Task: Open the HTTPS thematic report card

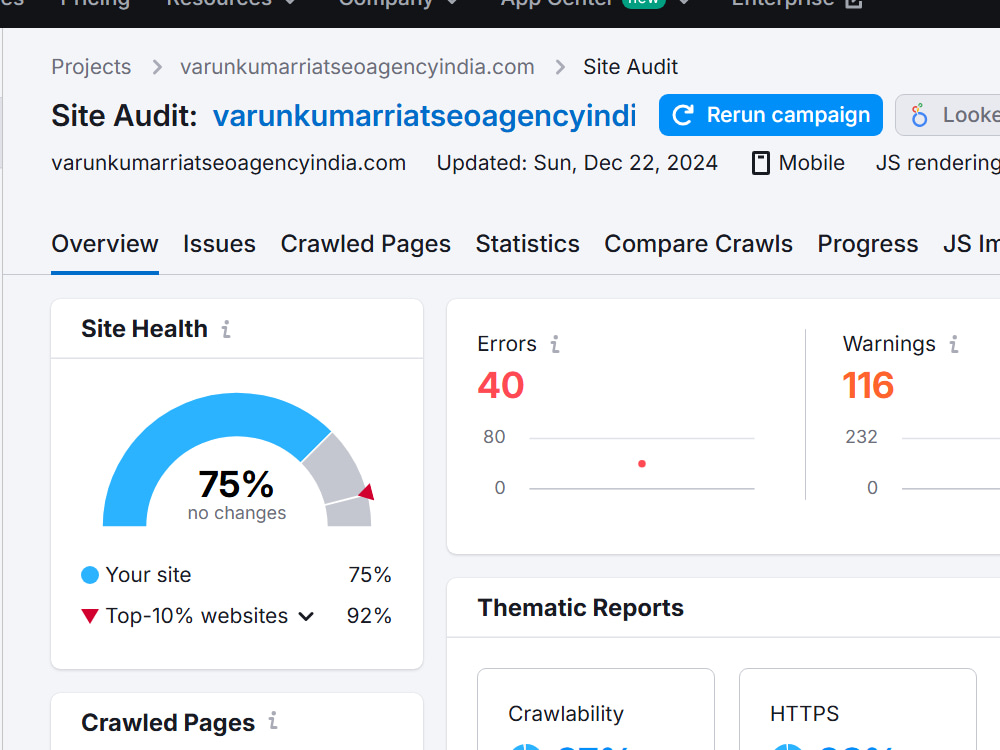Action: coord(858,709)
